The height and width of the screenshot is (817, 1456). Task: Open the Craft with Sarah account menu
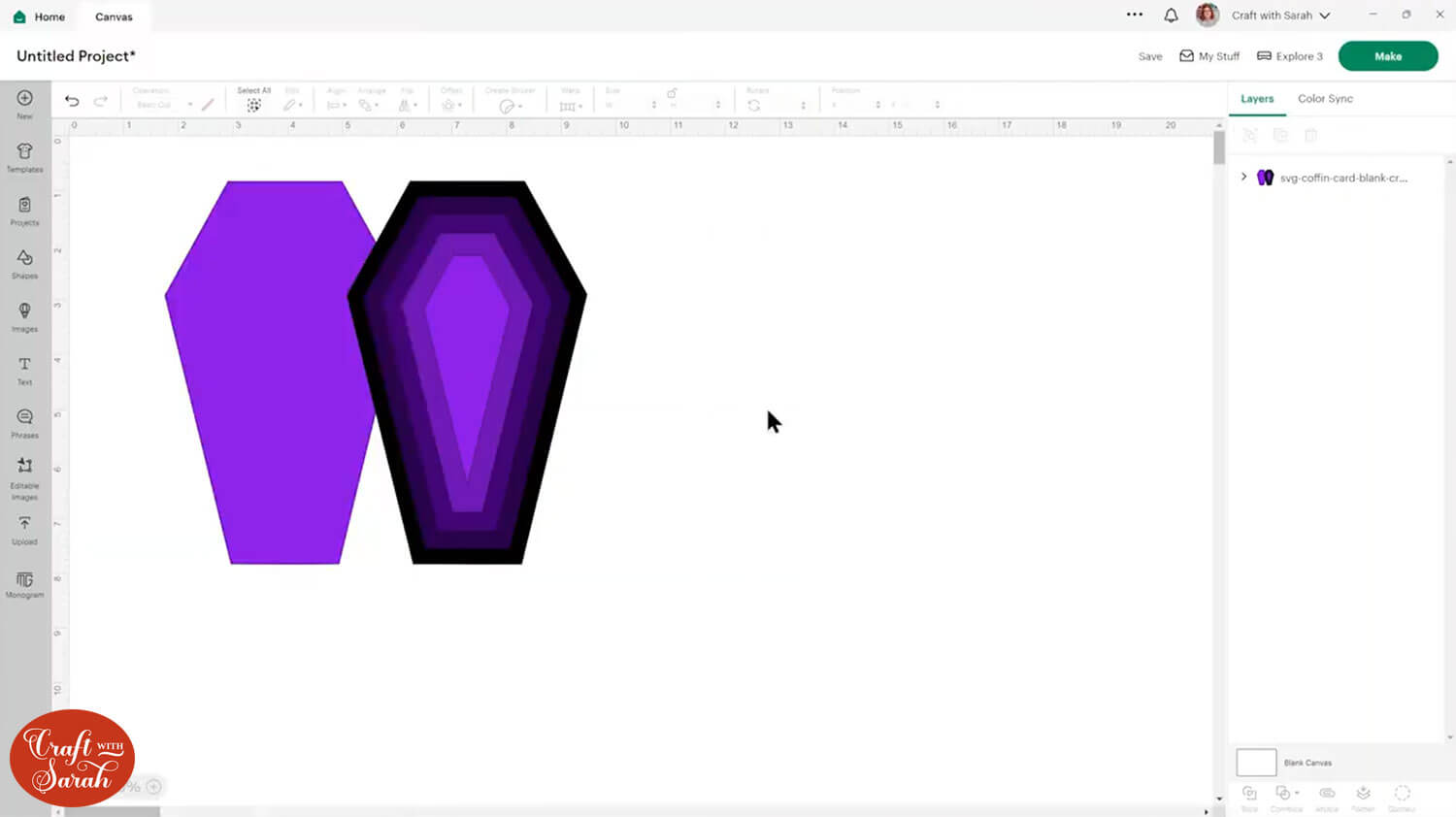coord(1281,16)
